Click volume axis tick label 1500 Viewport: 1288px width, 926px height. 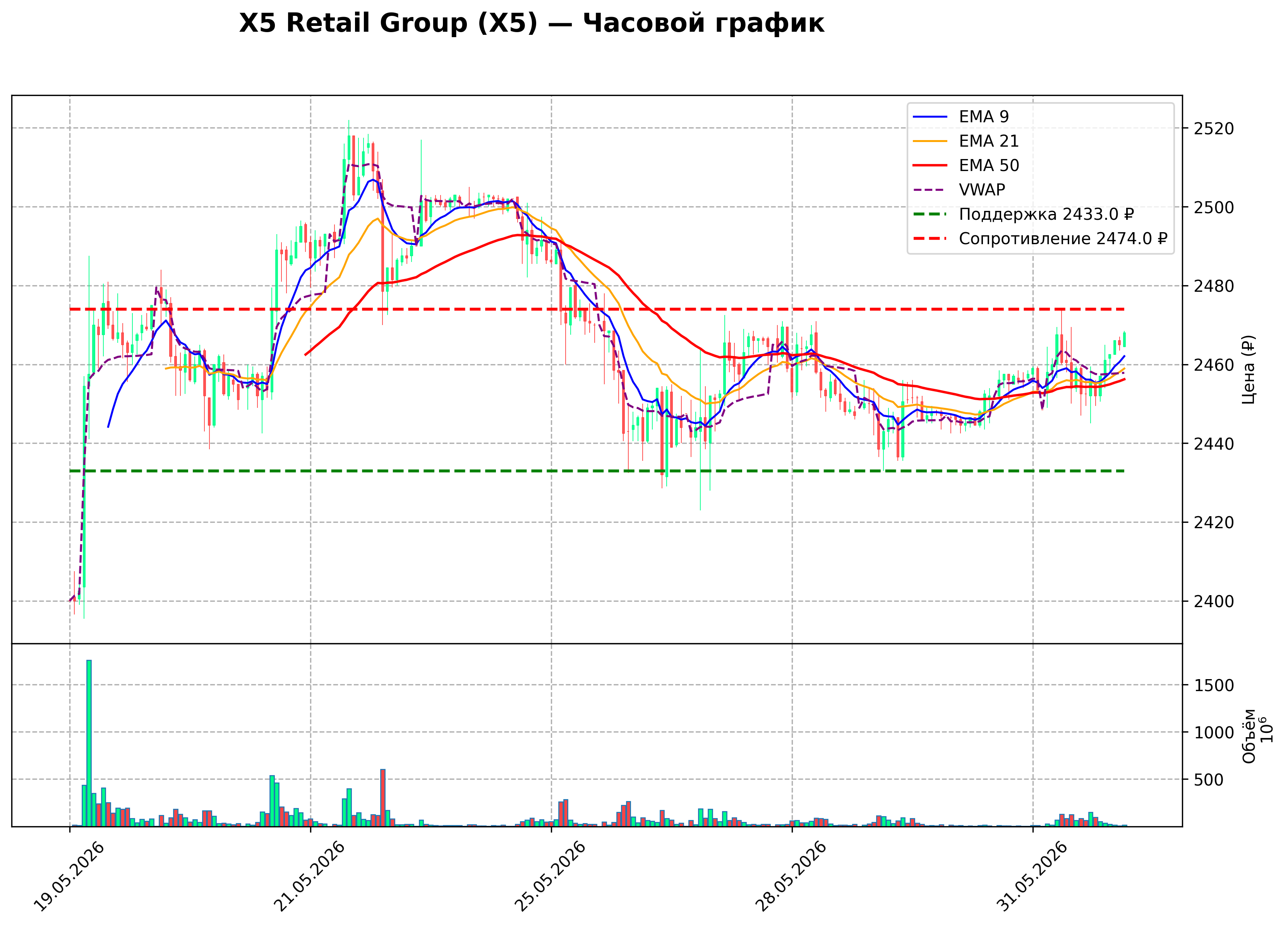click(1214, 686)
